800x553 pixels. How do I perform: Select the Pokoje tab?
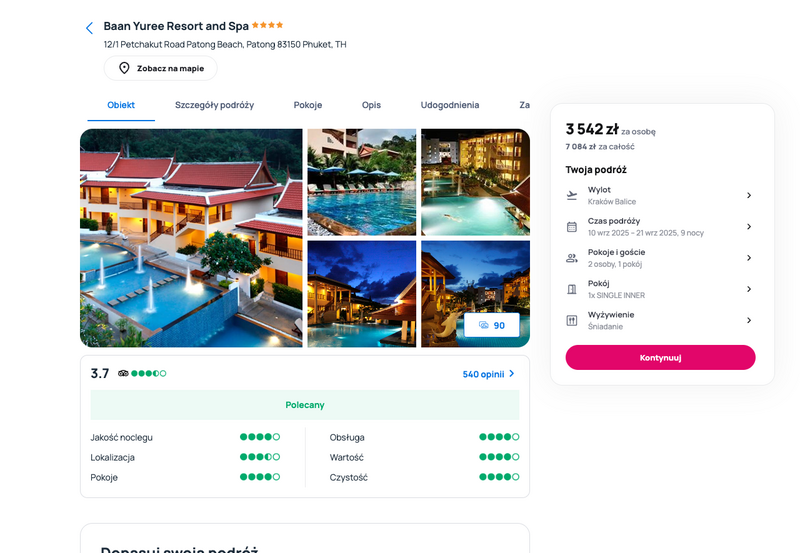pos(308,105)
